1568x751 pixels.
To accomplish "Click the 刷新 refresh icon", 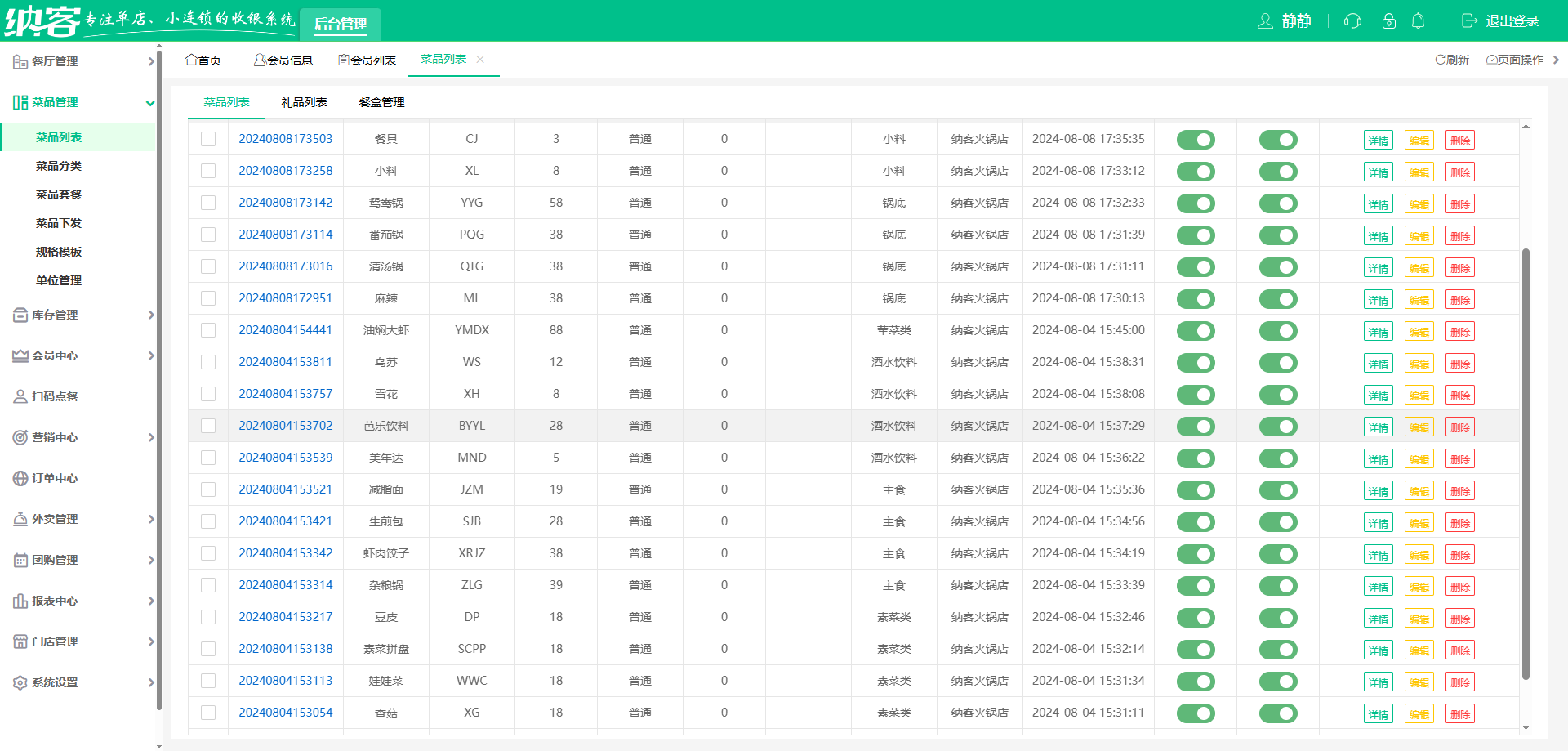I will (1441, 60).
